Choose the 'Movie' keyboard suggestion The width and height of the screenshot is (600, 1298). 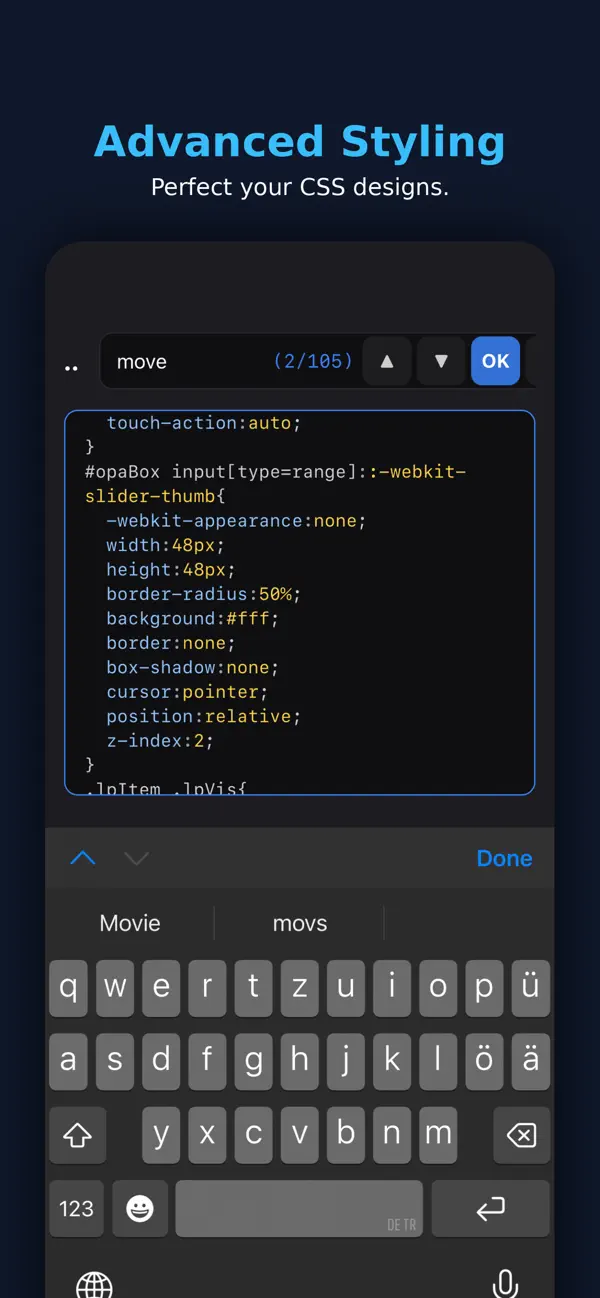tap(130, 923)
